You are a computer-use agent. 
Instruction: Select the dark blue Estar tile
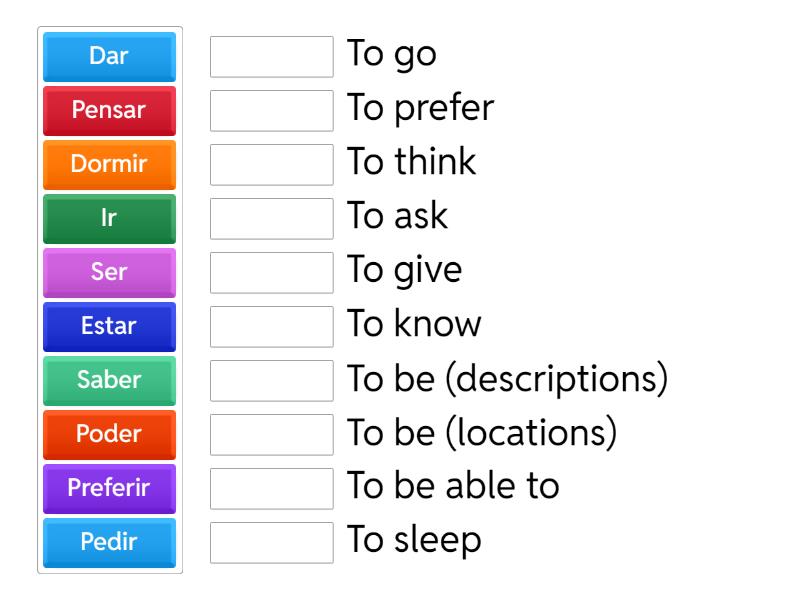tap(108, 327)
